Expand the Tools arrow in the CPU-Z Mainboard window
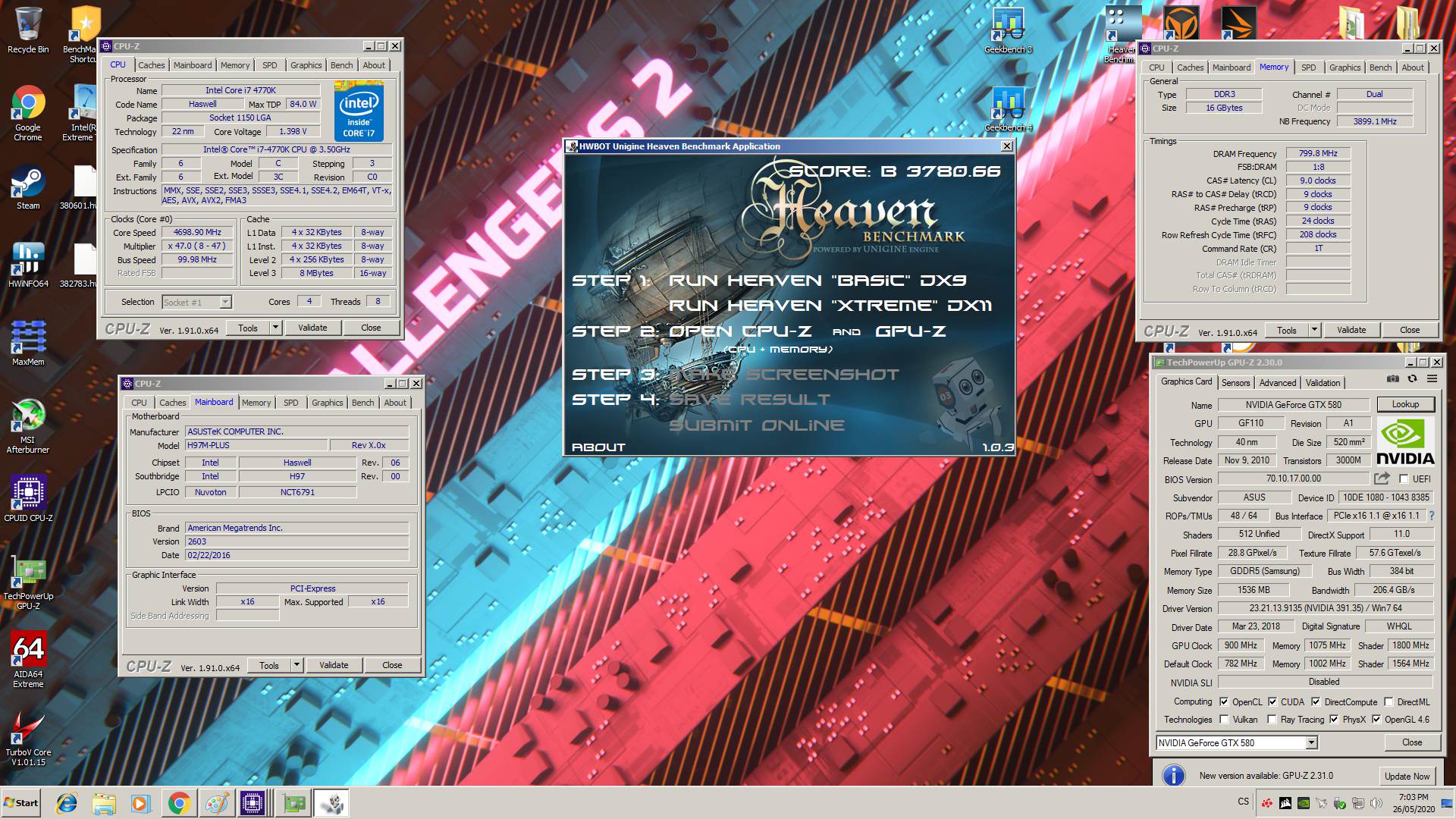The image size is (1456, 819). 297,665
